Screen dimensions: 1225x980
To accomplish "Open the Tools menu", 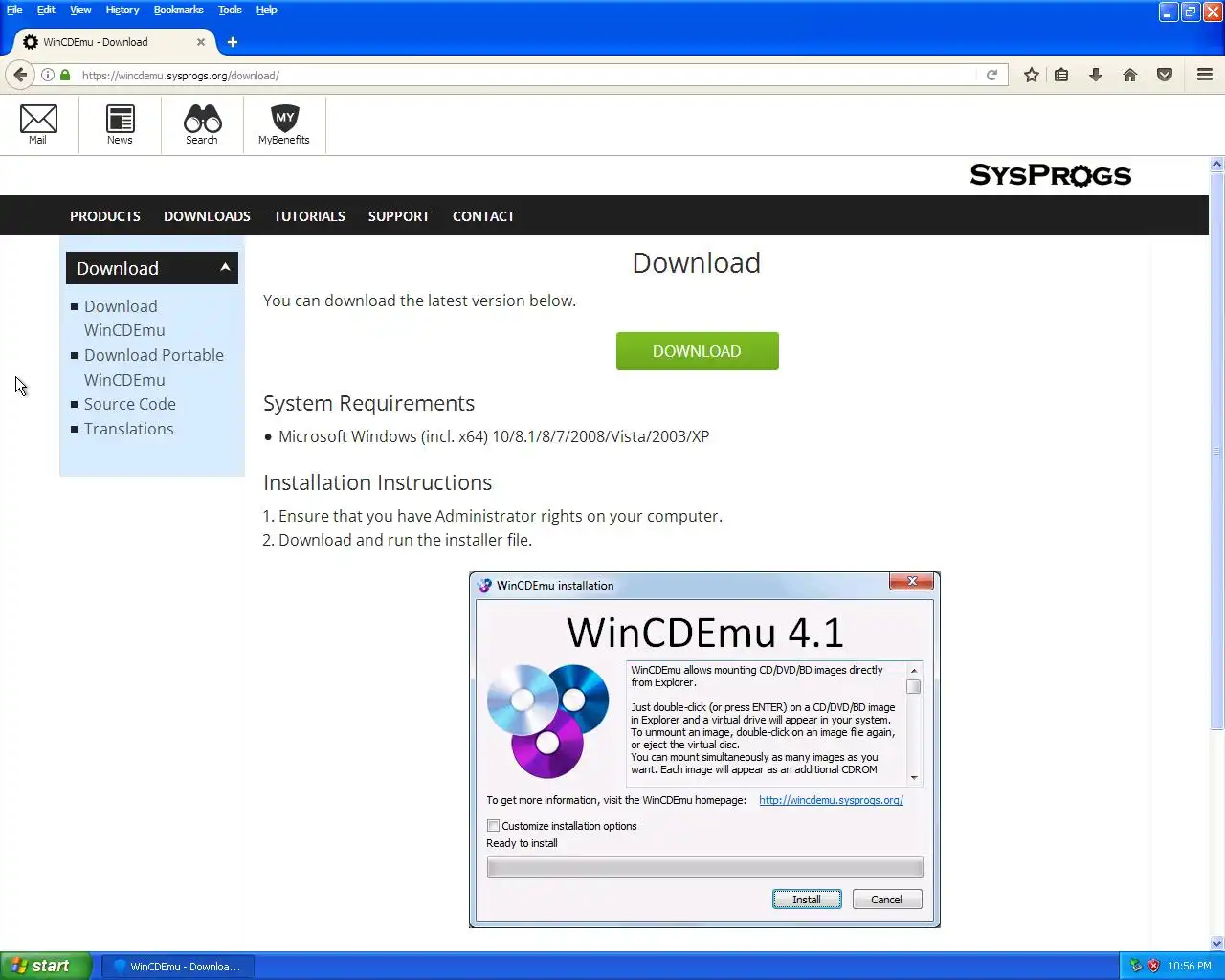I will pyautogui.click(x=230, y=10).
